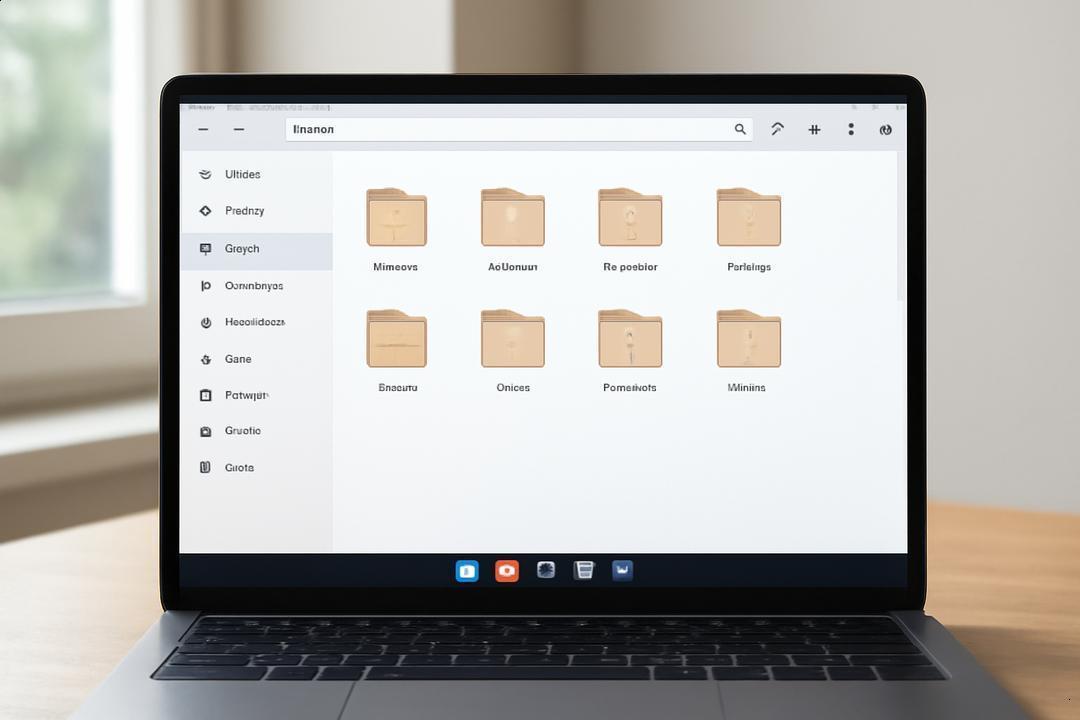Open the three-dot more options menu

click(851, 129)
